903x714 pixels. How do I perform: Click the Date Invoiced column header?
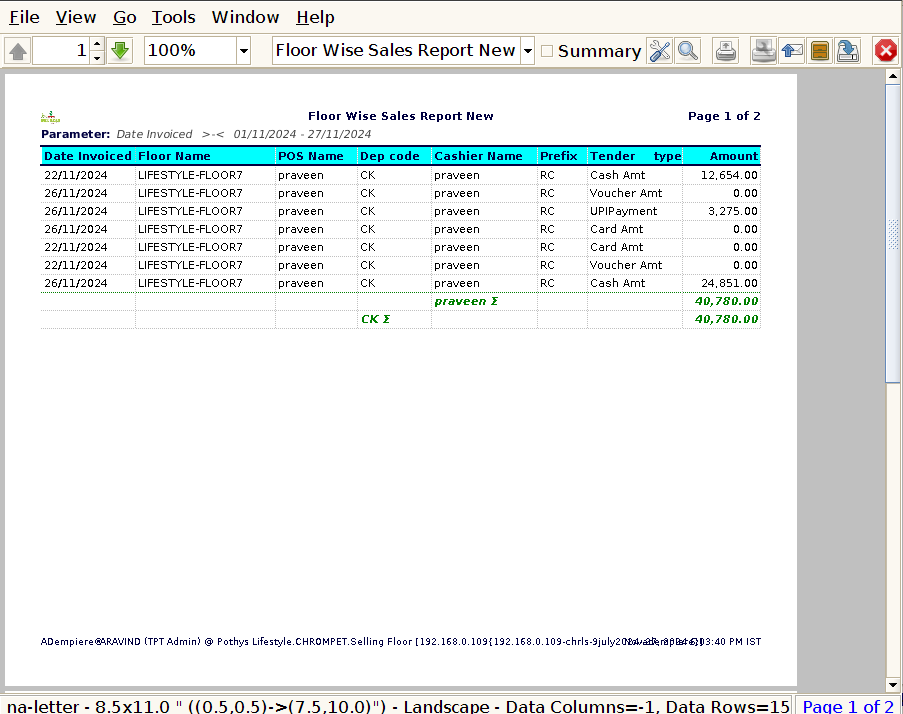pyautogui.click(x=88, y=156)
